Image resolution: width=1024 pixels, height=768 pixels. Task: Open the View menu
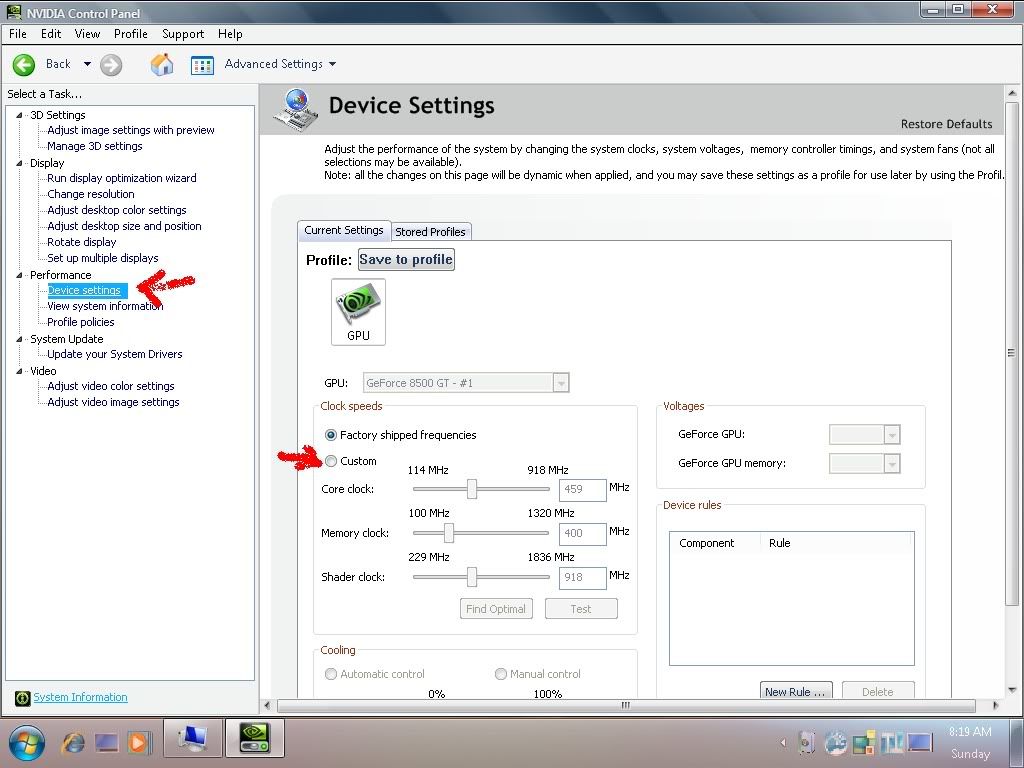tap(87, 34)
